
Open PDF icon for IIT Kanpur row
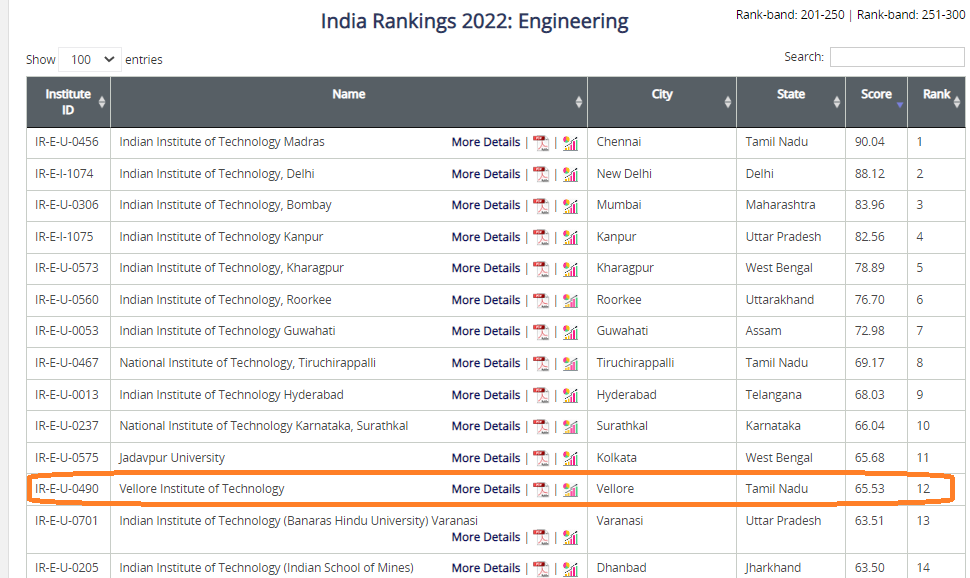click(x=541, y=238)
